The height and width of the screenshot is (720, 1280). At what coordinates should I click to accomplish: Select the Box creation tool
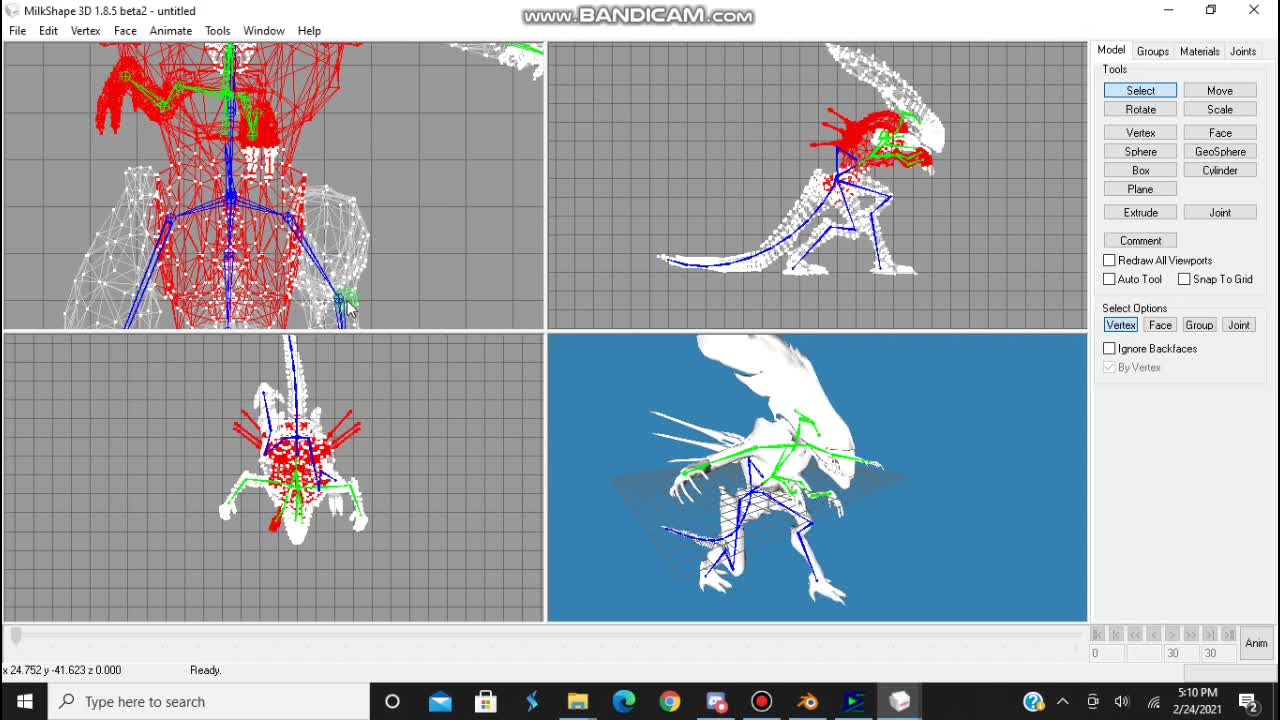point(1139,170)
